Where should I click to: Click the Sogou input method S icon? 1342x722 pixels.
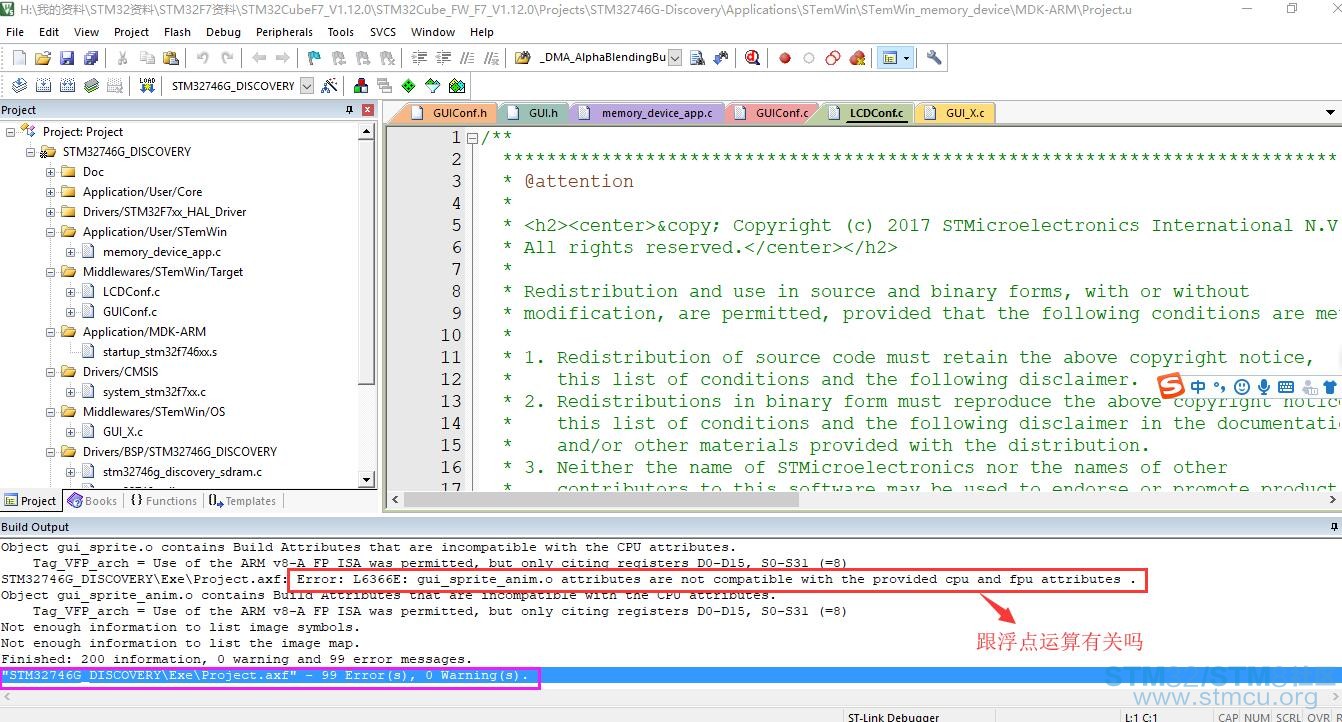click(1172, 386)
